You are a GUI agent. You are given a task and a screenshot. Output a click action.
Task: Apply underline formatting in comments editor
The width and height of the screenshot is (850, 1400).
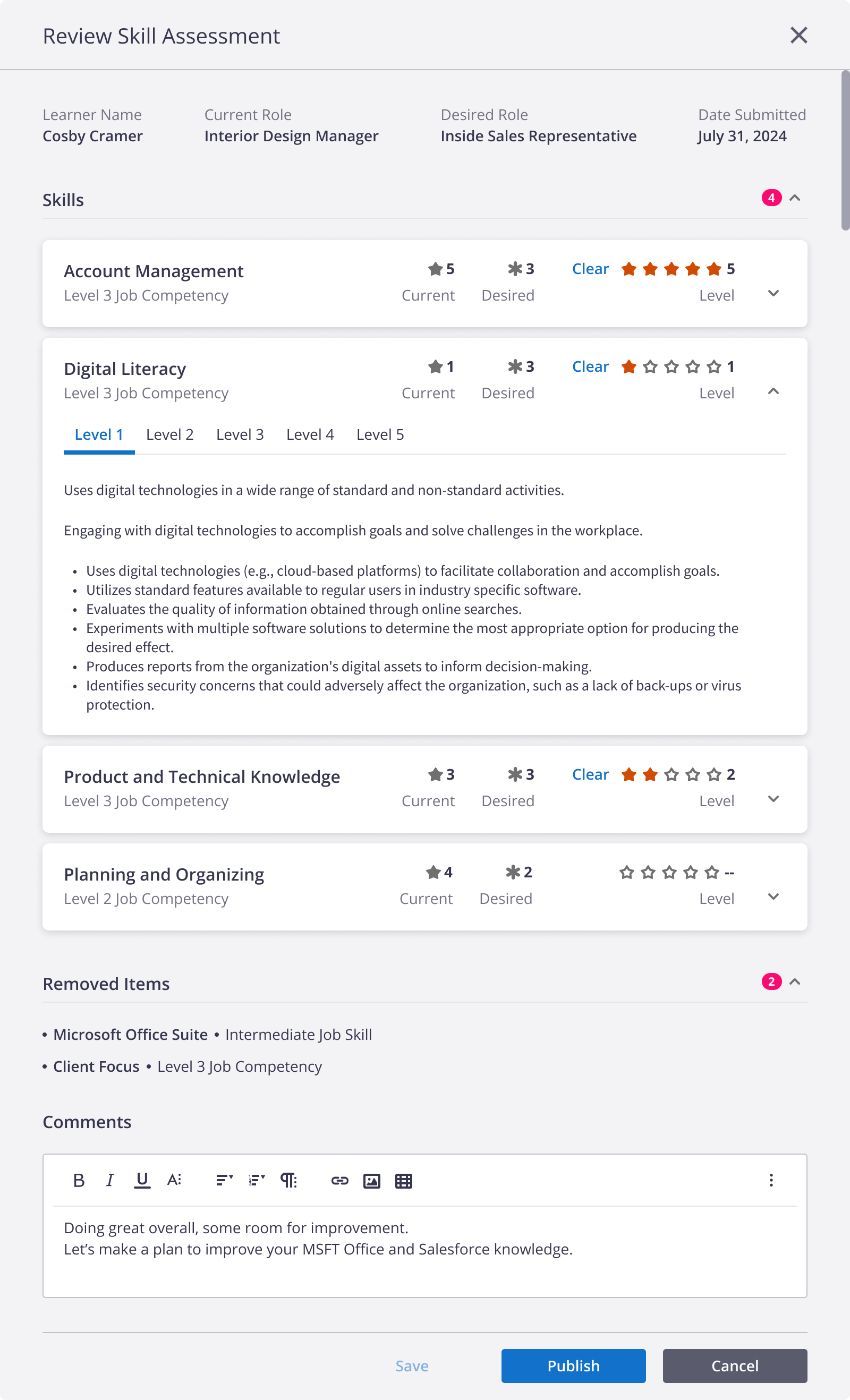(142, 1181)
